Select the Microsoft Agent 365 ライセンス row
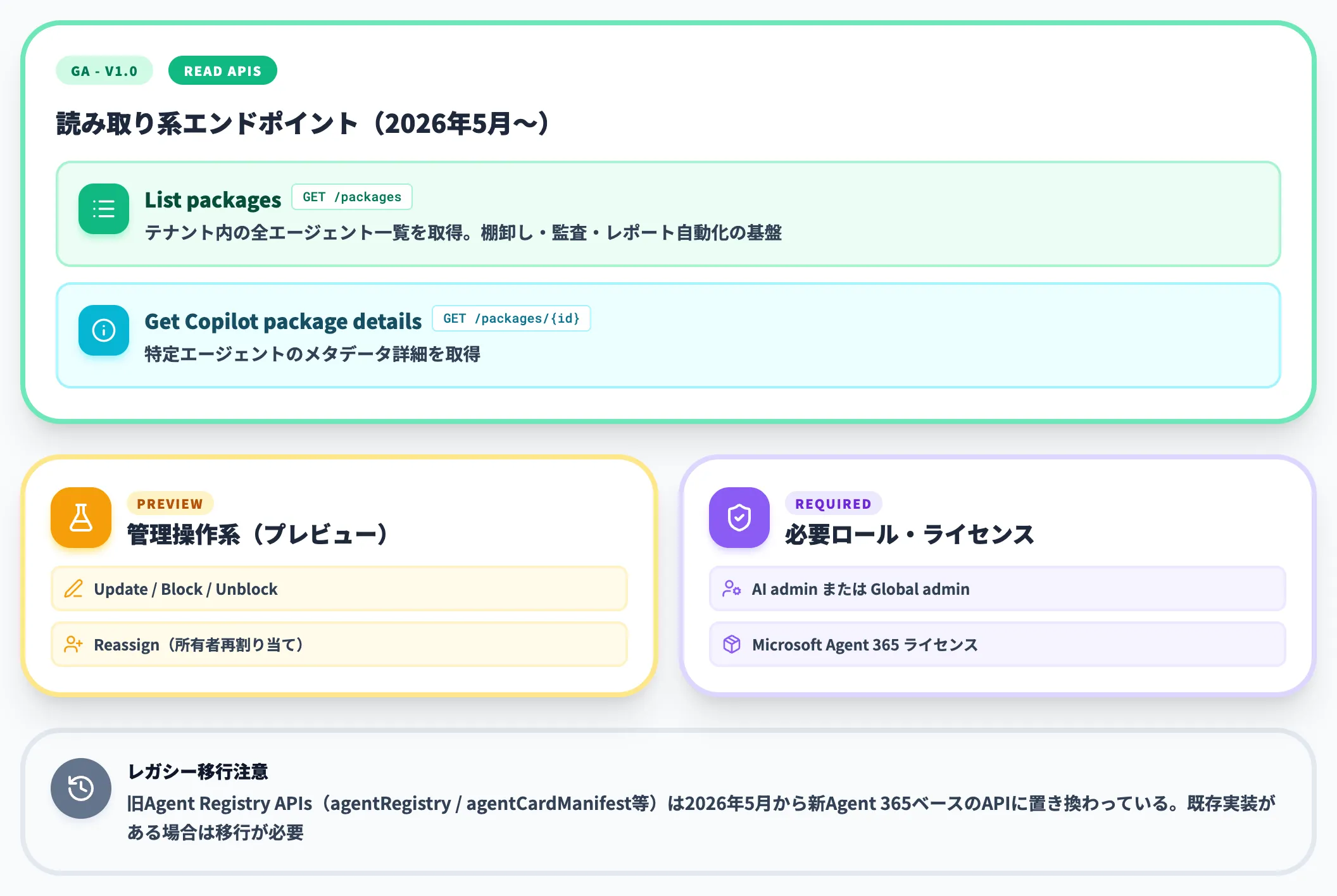 (x=998, y=645)
